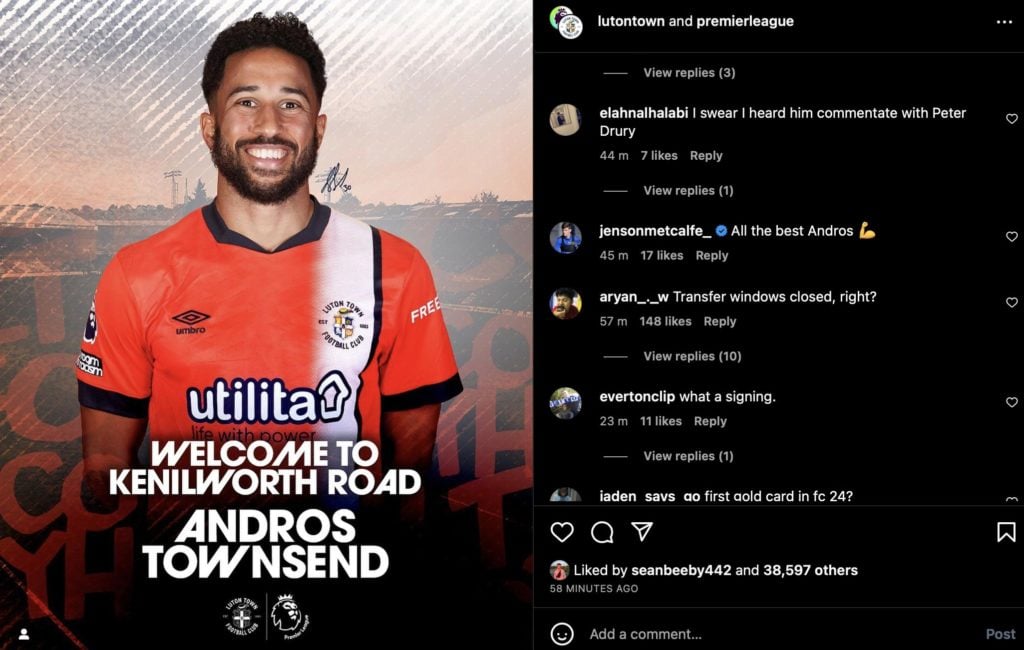1024x650 pixels.
Task: Open comments with the speech bubble icon
Action: coord(602,532)
